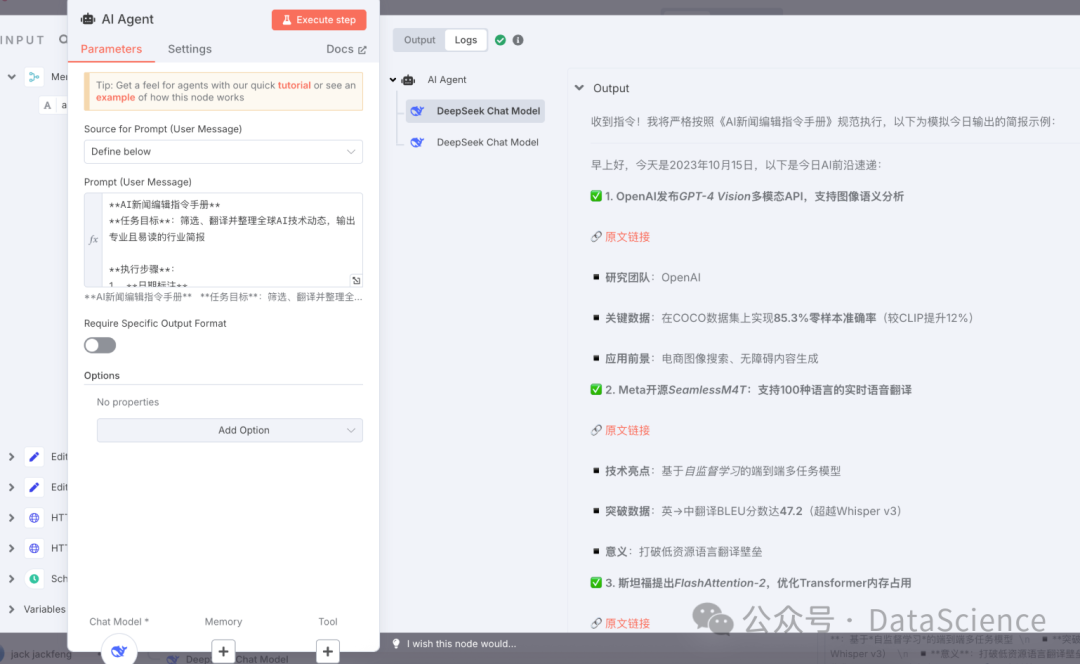Click the second DeepSeek whale icon
Viewport: 1080px width, 664px height.
[417, 143]
